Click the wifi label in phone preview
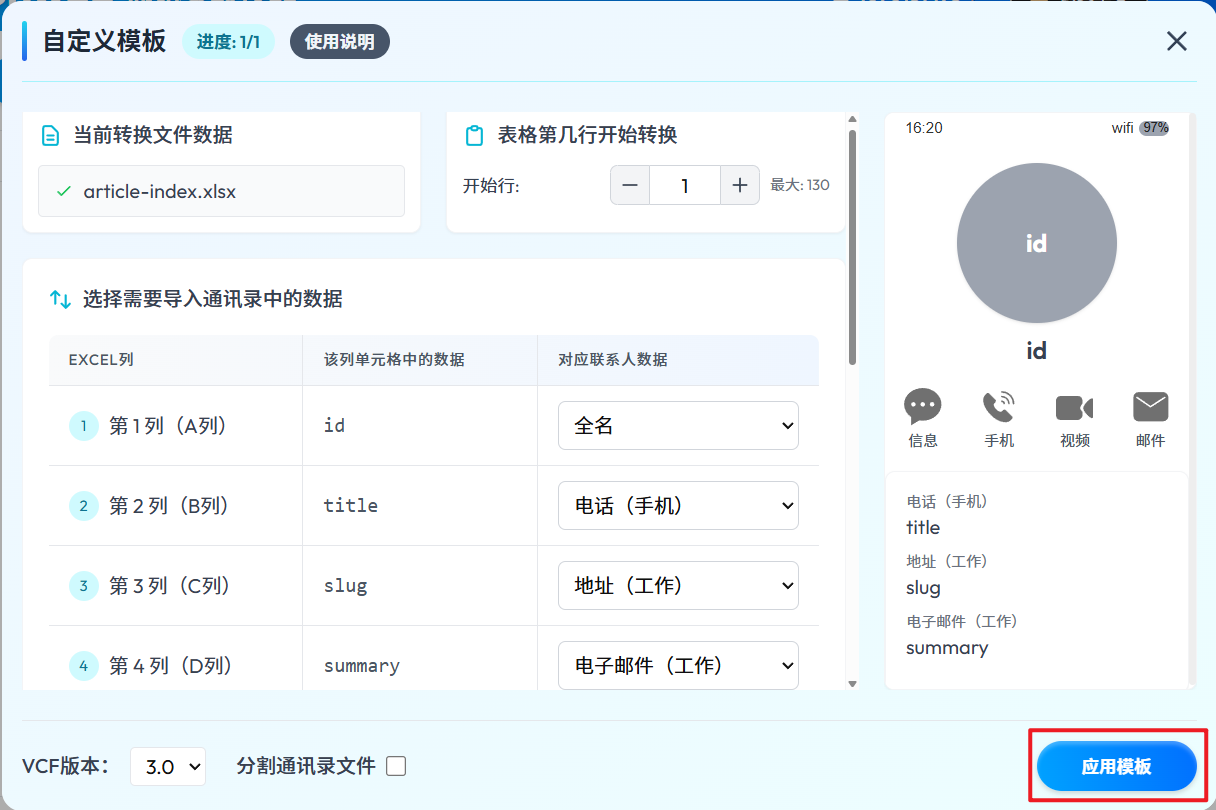This screenshot has height=810, width=1216. 1123,128
